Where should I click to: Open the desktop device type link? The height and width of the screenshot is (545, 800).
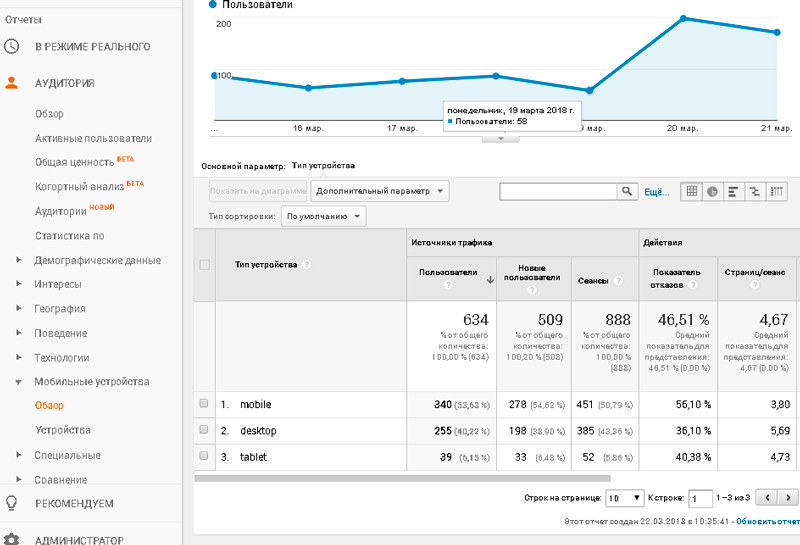258,431
